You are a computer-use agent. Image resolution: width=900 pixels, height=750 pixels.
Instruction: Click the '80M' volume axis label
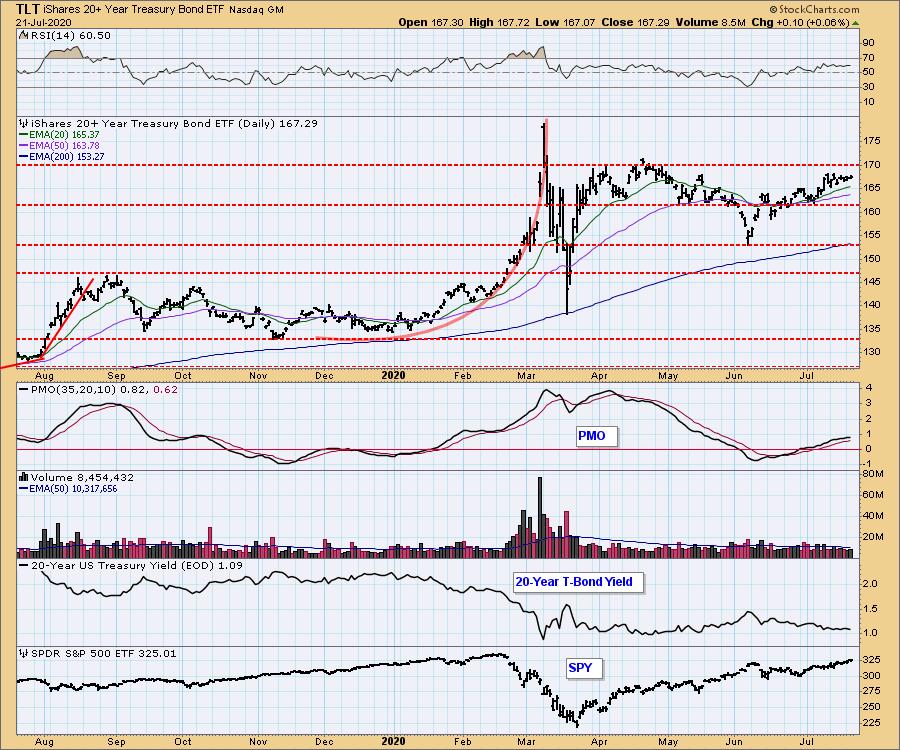pos(873,473)
